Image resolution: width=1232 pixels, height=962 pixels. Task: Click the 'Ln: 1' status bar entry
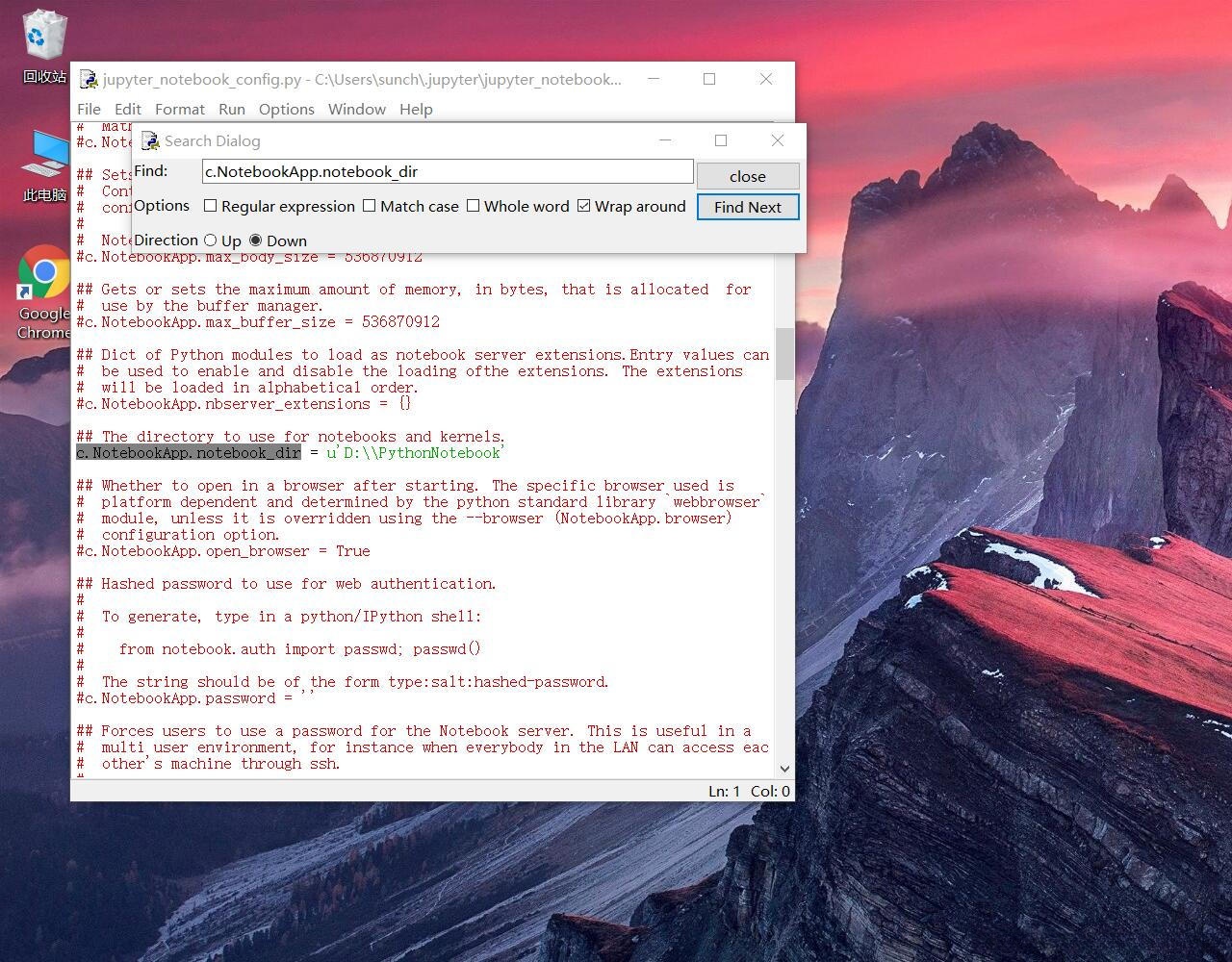coord(725,791)
